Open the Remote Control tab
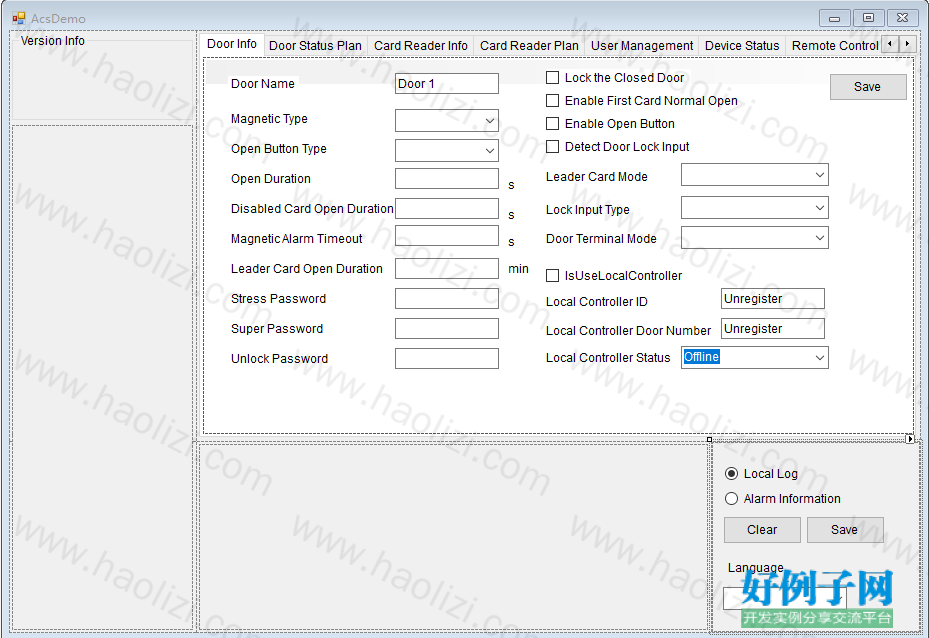This screenshot has width=929, height=638. click(x=835, y=46)
